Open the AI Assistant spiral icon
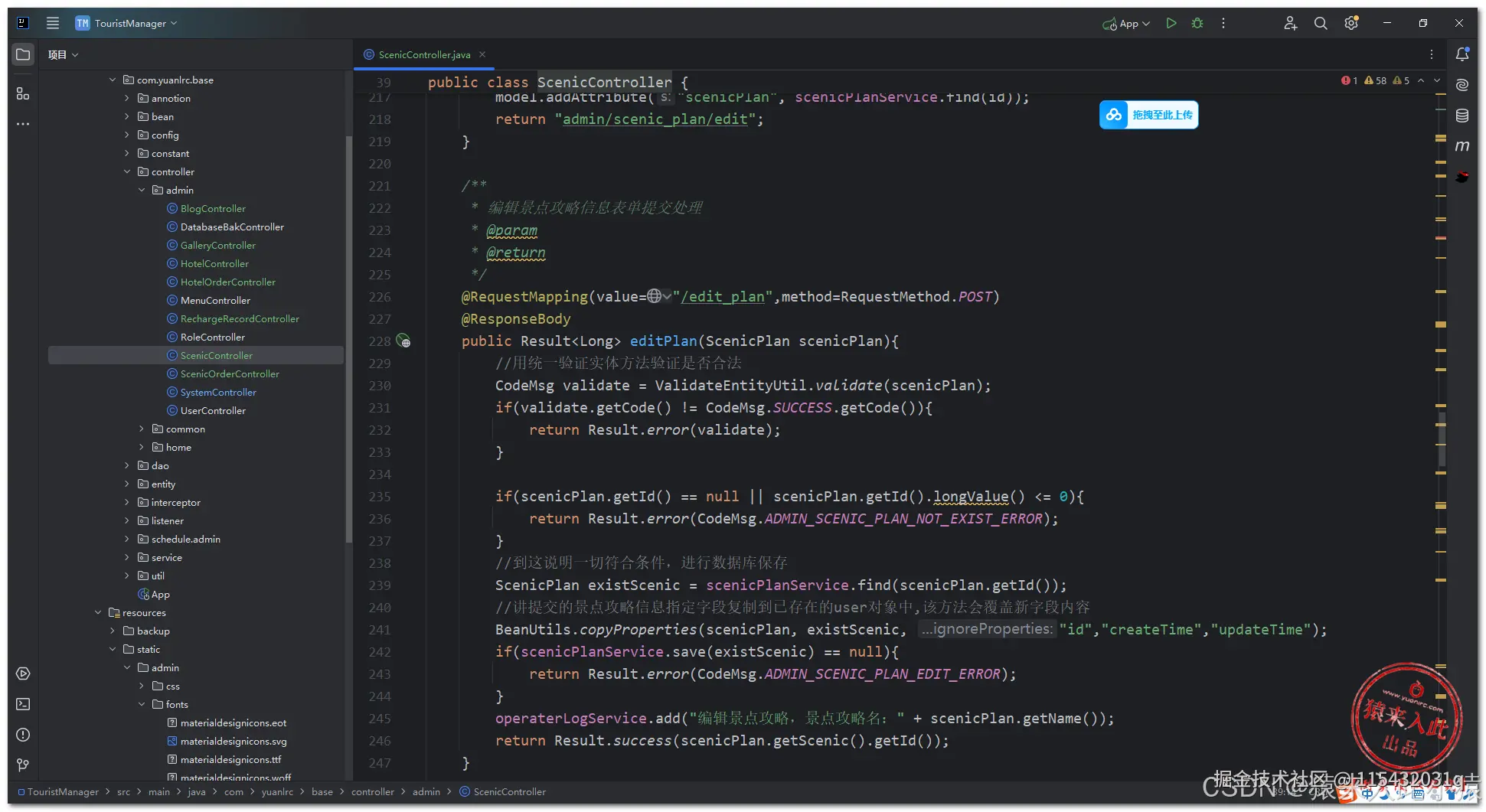 1462,85
